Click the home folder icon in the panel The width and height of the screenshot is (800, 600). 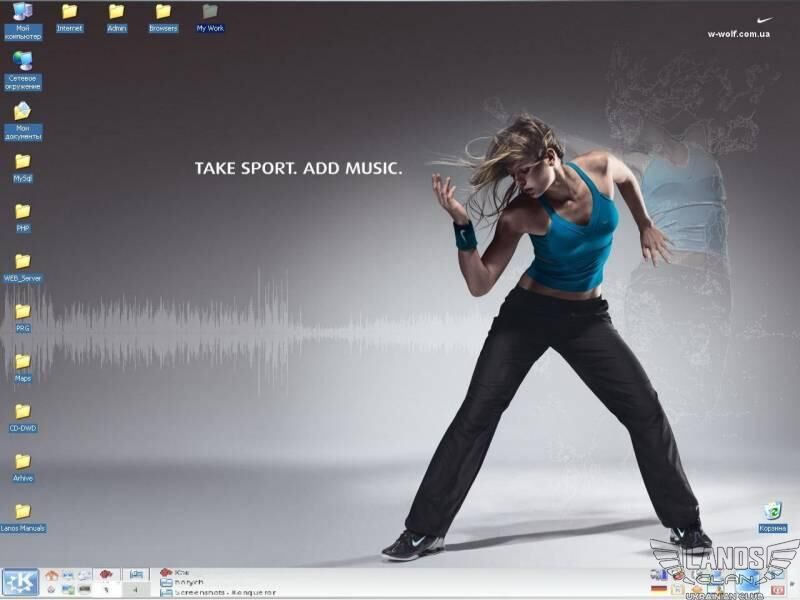pos(52,576)
